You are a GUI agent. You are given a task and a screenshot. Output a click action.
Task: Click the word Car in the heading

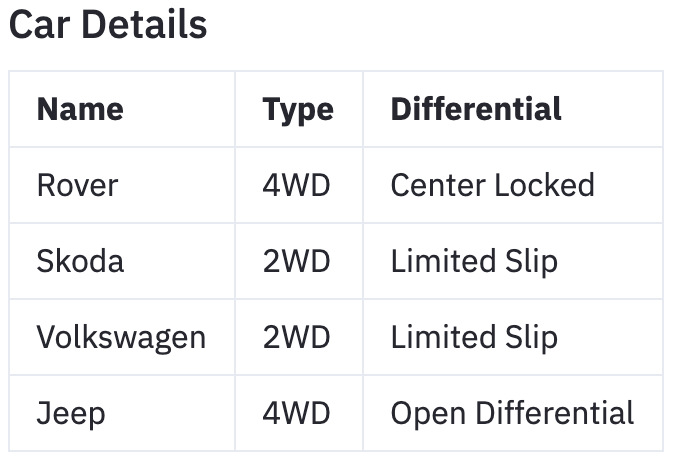(x=40, y=25)
